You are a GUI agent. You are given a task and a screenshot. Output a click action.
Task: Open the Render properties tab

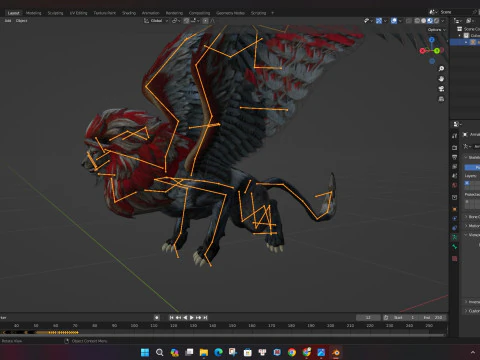(x=455, y=147)
